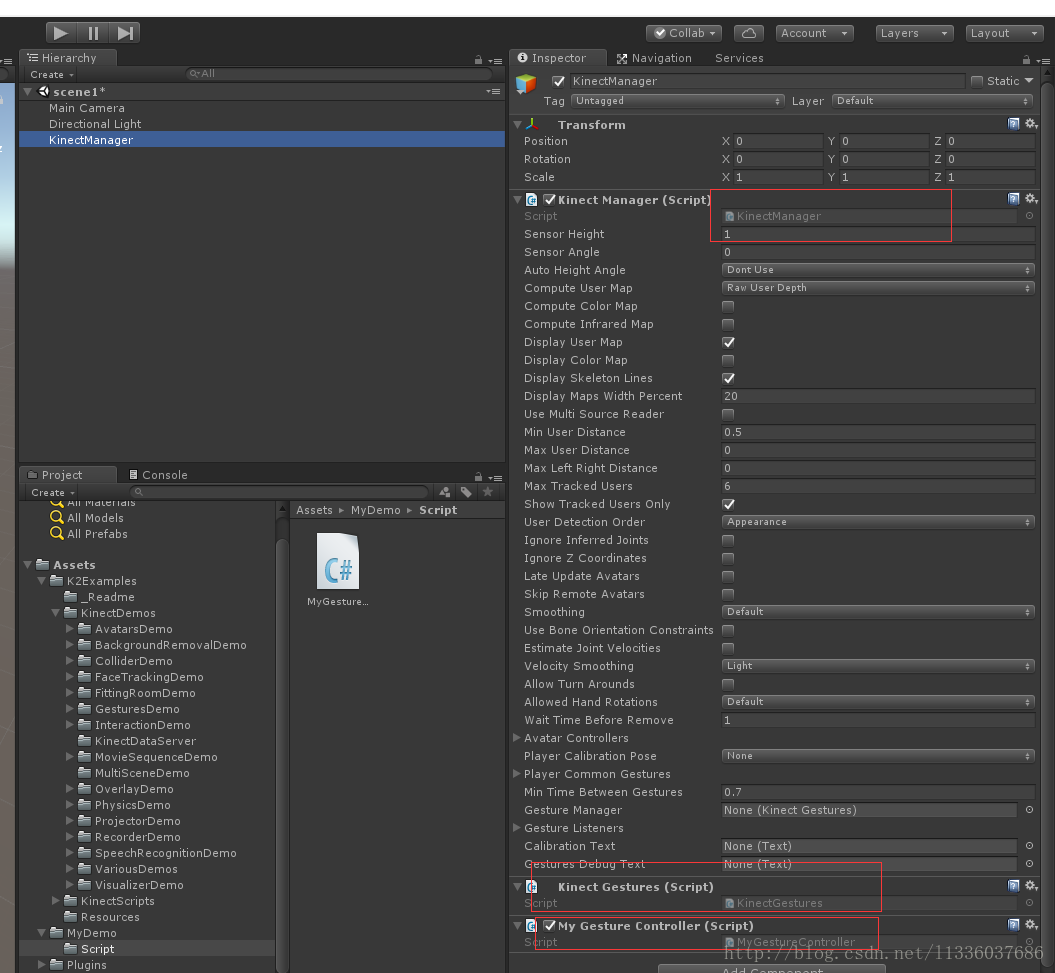
Task: Open the Transform component gear menu
Action: pyautogui.click(x=1031, y=124)
